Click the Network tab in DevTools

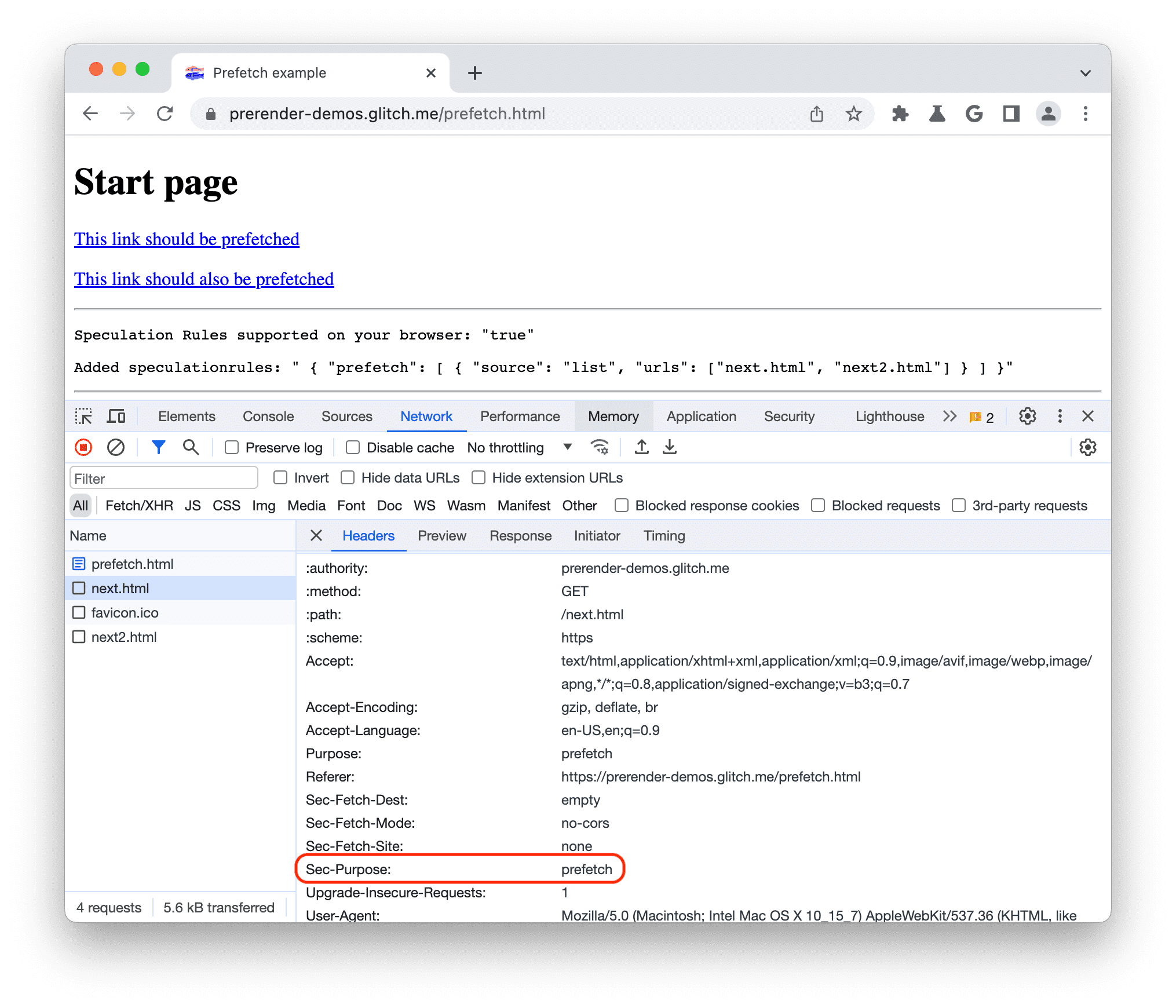[426, 418]
